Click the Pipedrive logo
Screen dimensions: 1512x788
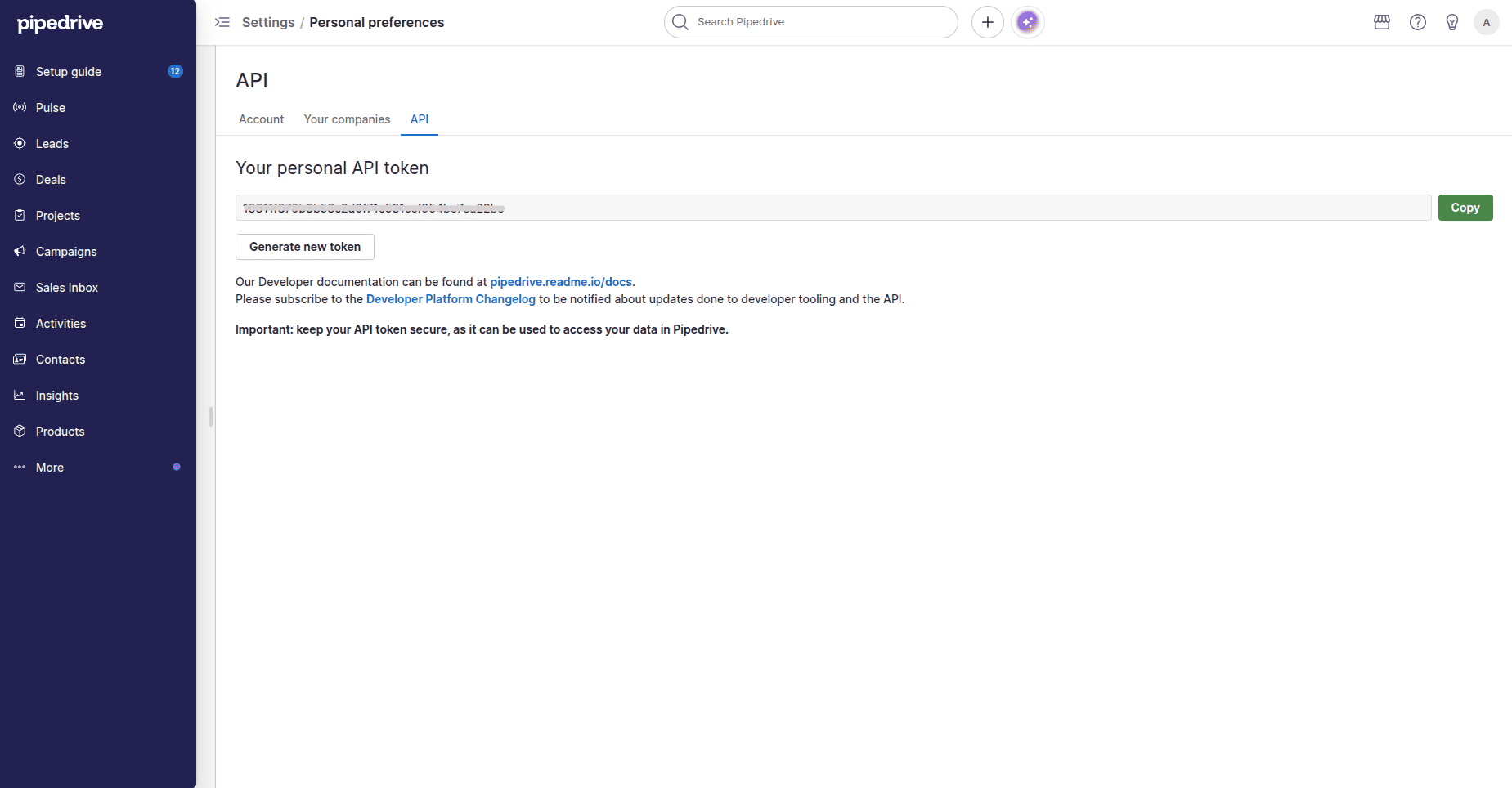coord(60,23)
